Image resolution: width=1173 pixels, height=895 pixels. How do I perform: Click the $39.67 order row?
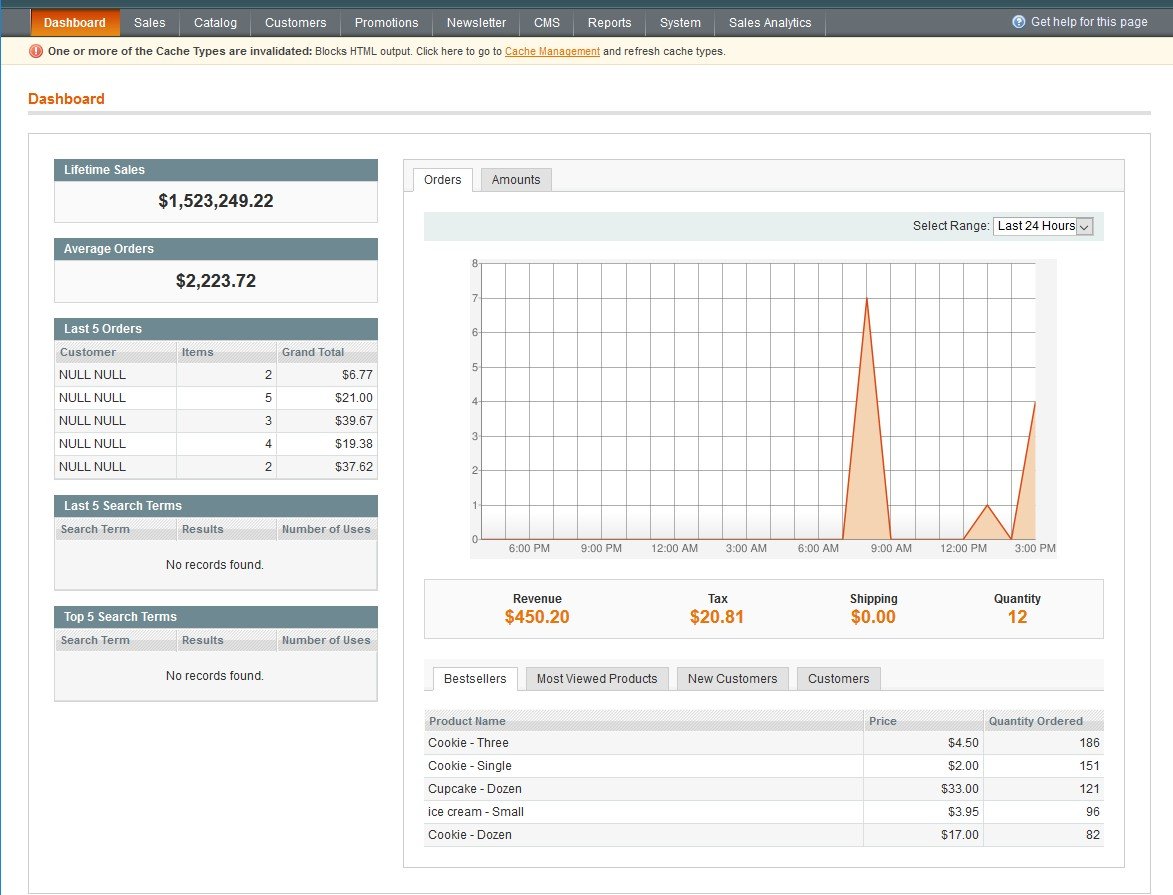click(215, 421)
